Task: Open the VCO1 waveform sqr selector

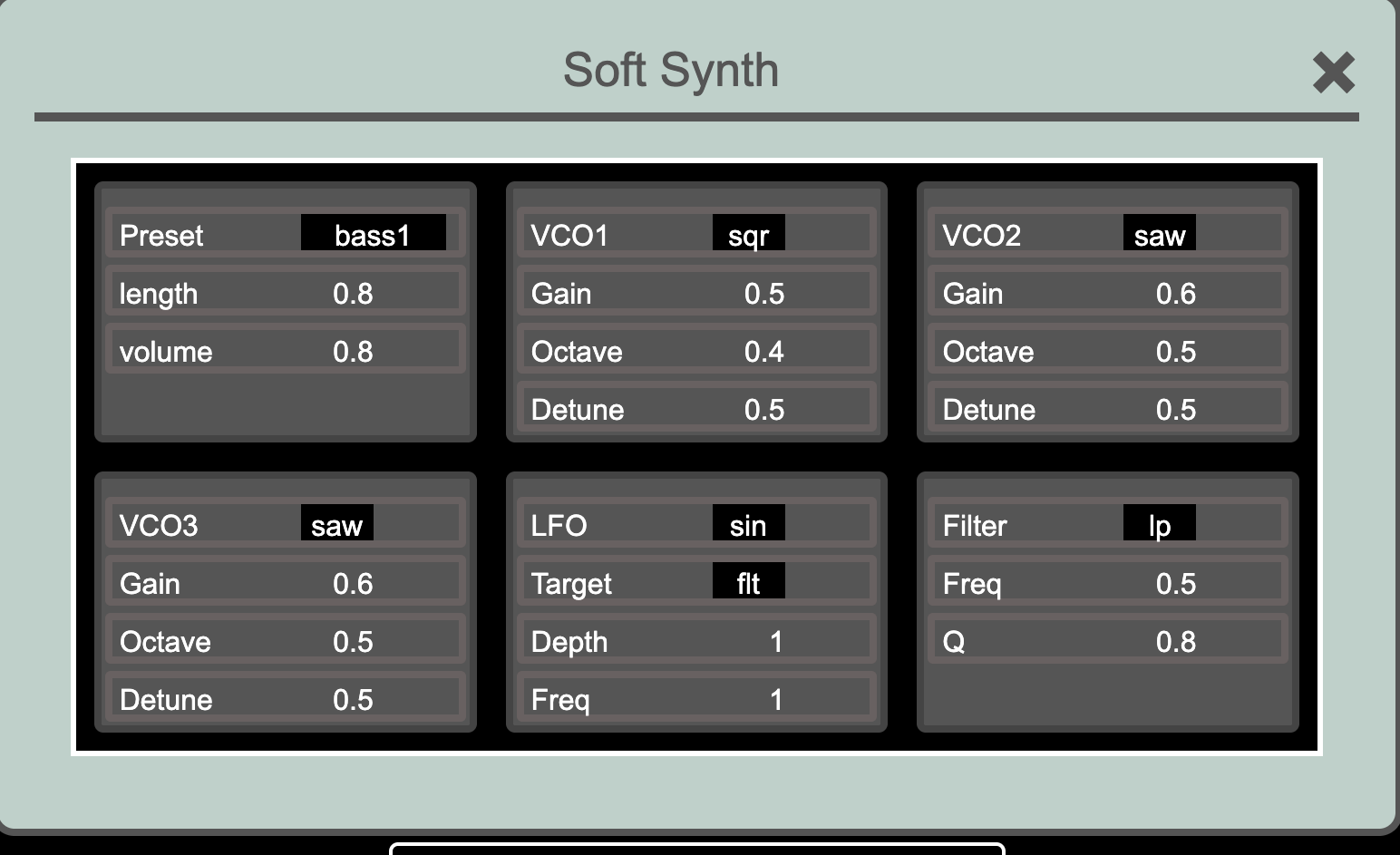Action: pos(748,233)
